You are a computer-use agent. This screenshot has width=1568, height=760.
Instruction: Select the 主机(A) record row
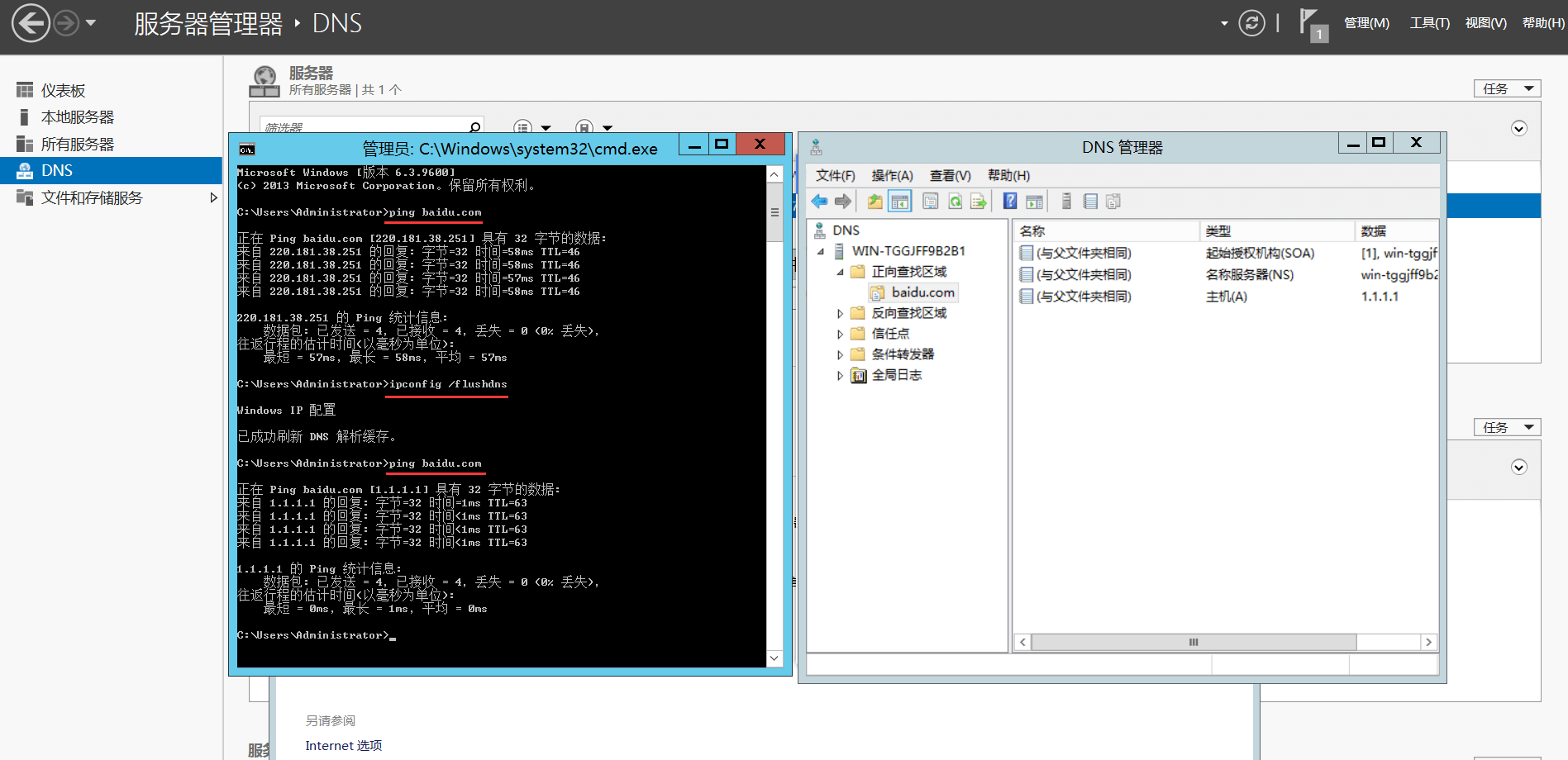tap(1226, 297)
